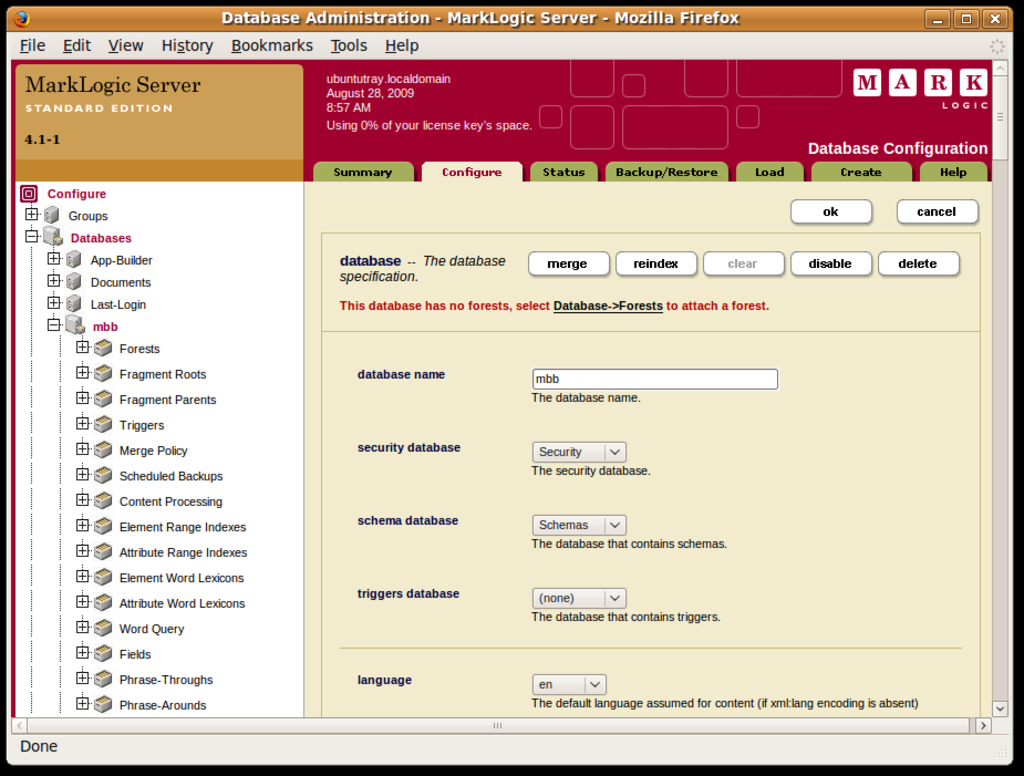Expand the Groups tree node
1024x776 pixels.
pos(31,214)
